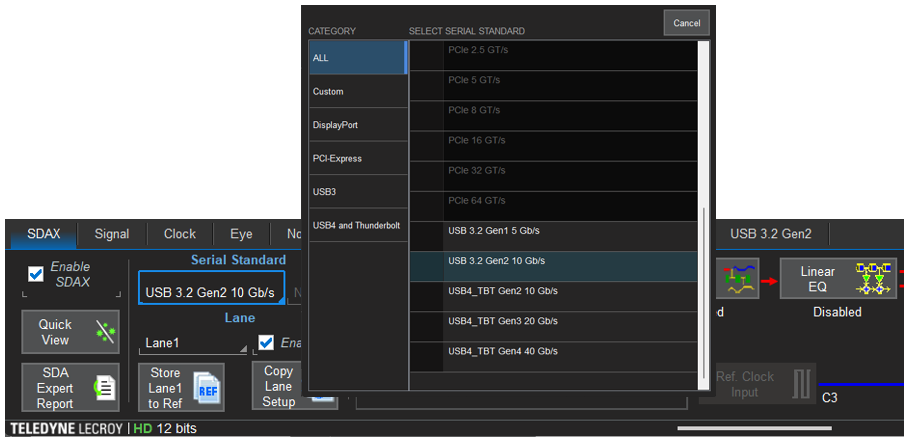Viewport: 906px width, 446px height.
Task: Open the USB 3.2 Gen2 tab
Action: (771, 234)
